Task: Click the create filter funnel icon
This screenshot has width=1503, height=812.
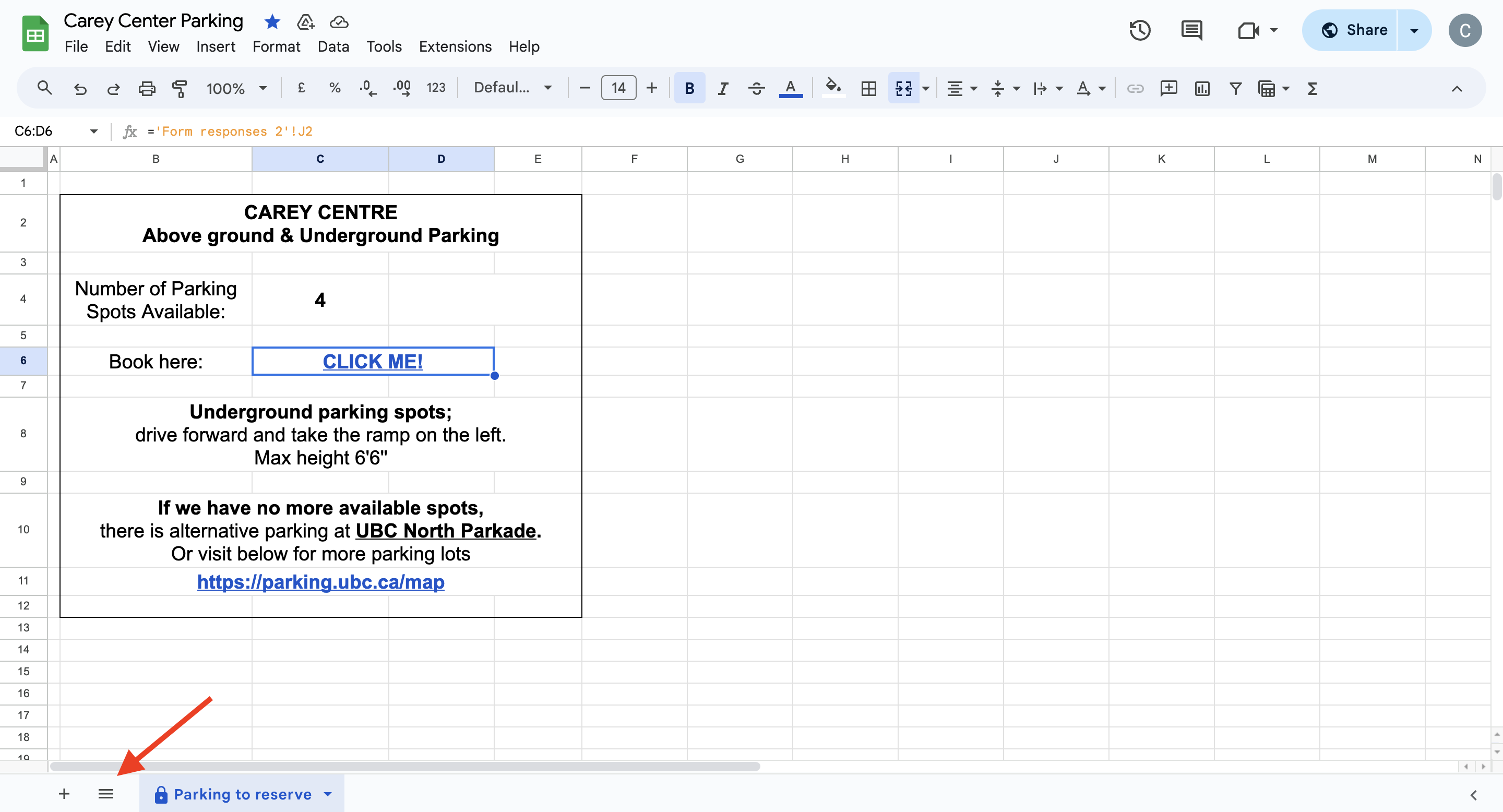Action: coord(1235,88)
